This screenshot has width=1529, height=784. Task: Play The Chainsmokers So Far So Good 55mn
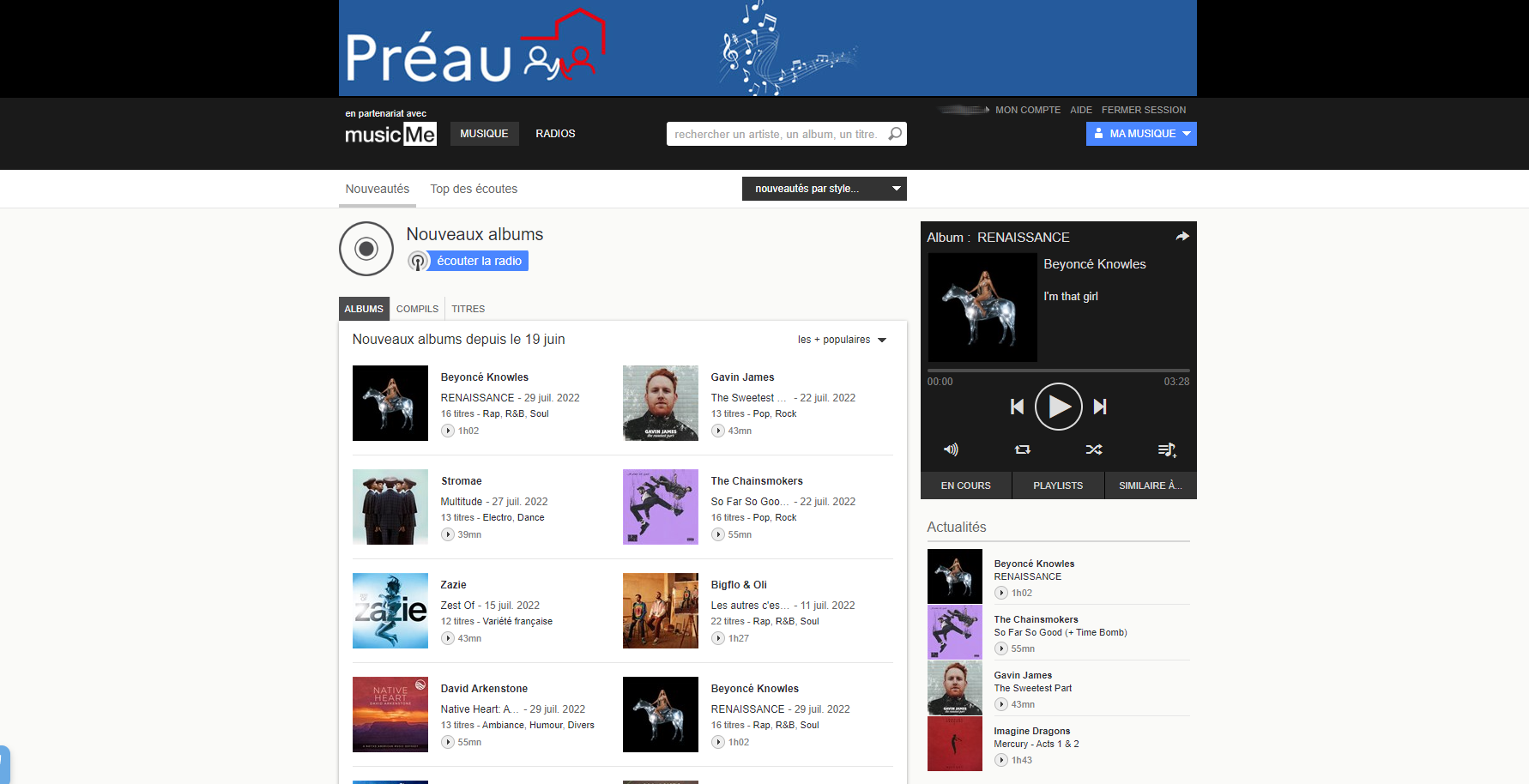click(x=718, y=534)
